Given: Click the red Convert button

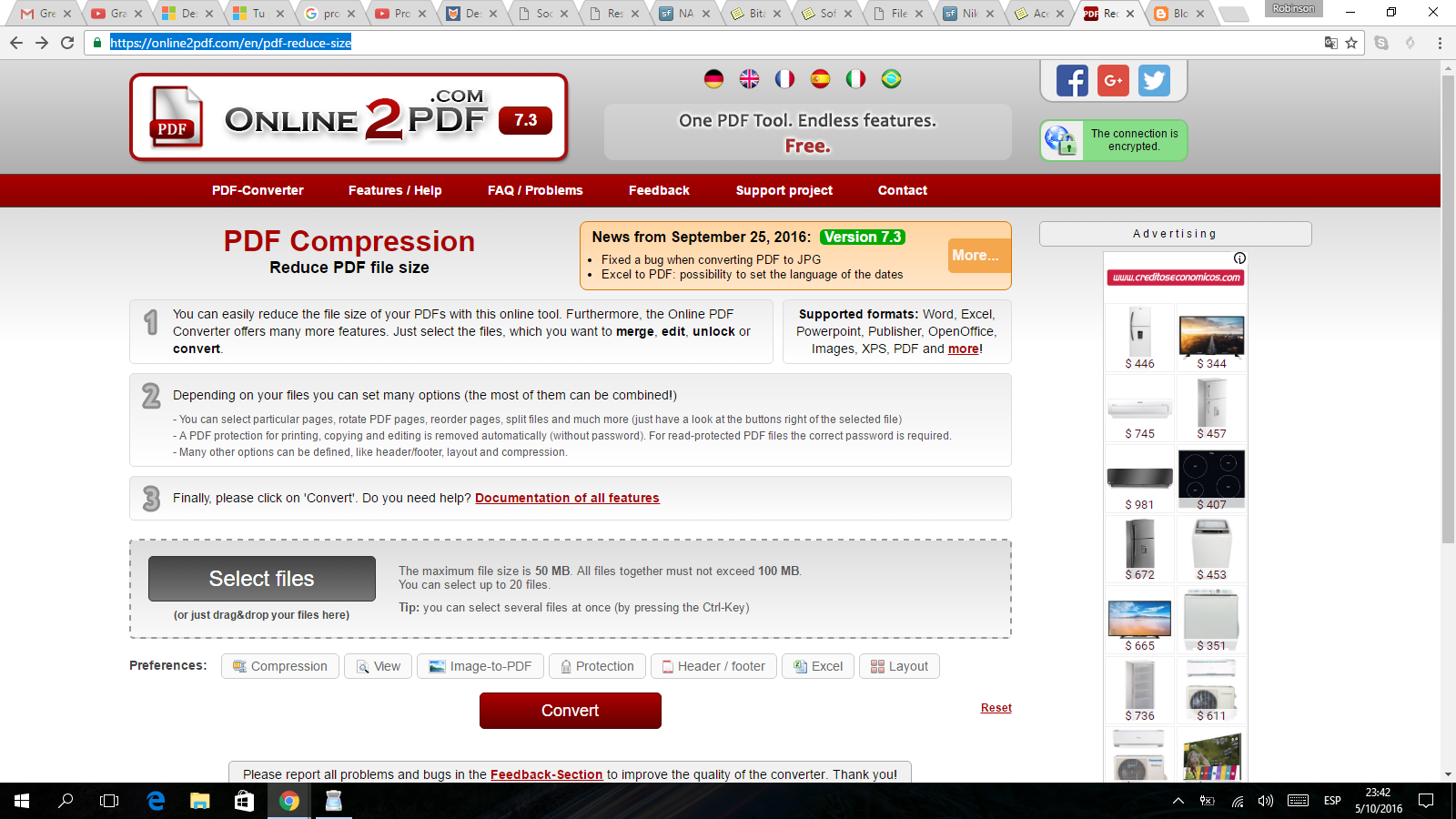Looking at the screenshot, I should [571, 711].
